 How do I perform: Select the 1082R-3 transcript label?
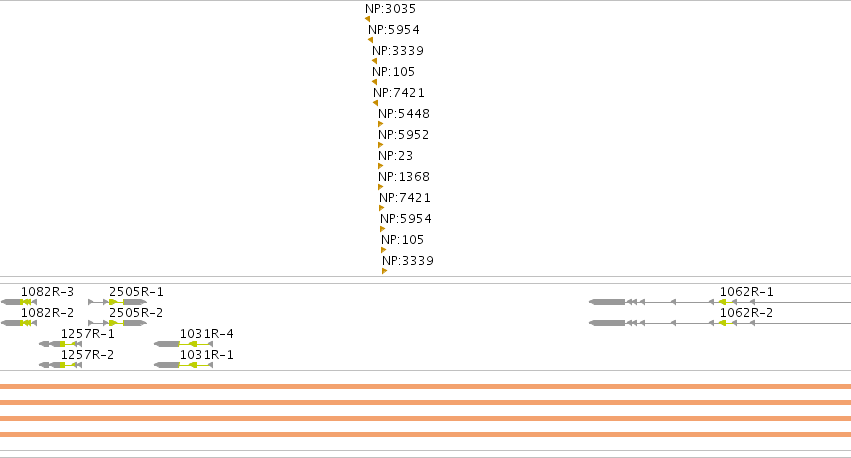tap(47, 292)
